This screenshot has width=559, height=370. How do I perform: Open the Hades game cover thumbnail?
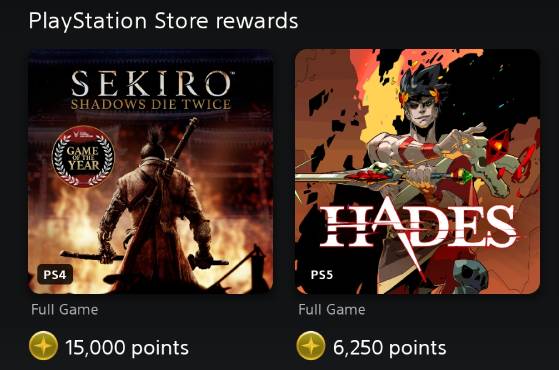pos(417,171)
